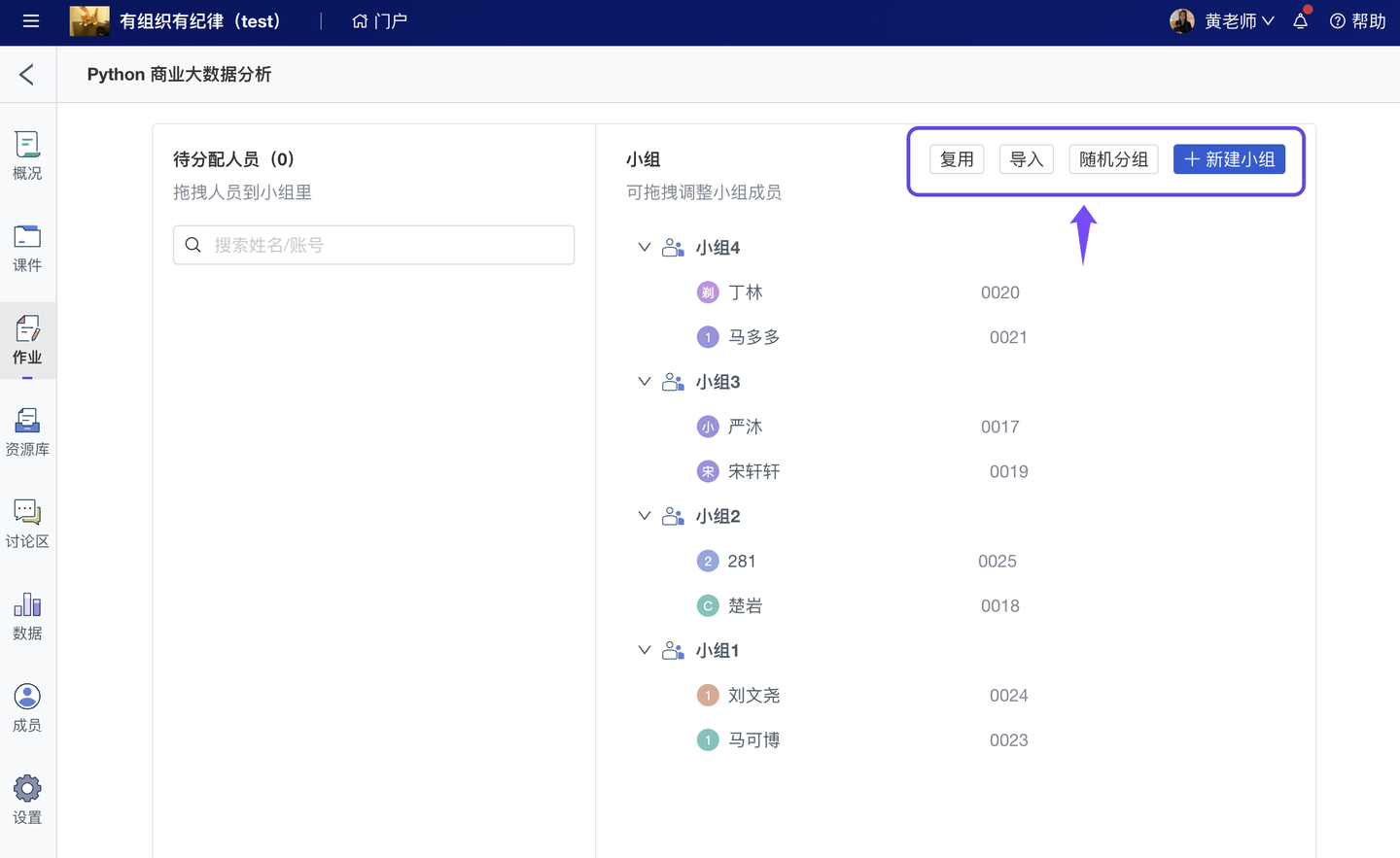Viewport: 1400px width, 858px height.
Task: Click the organization logo thumbnail
Action: [x=89, y=20]
